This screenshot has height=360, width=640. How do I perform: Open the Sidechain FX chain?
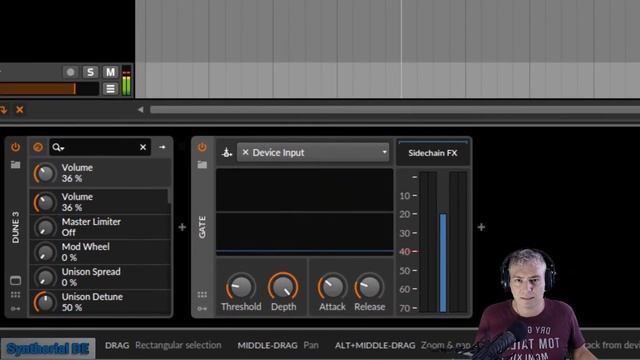coord(433,153)
